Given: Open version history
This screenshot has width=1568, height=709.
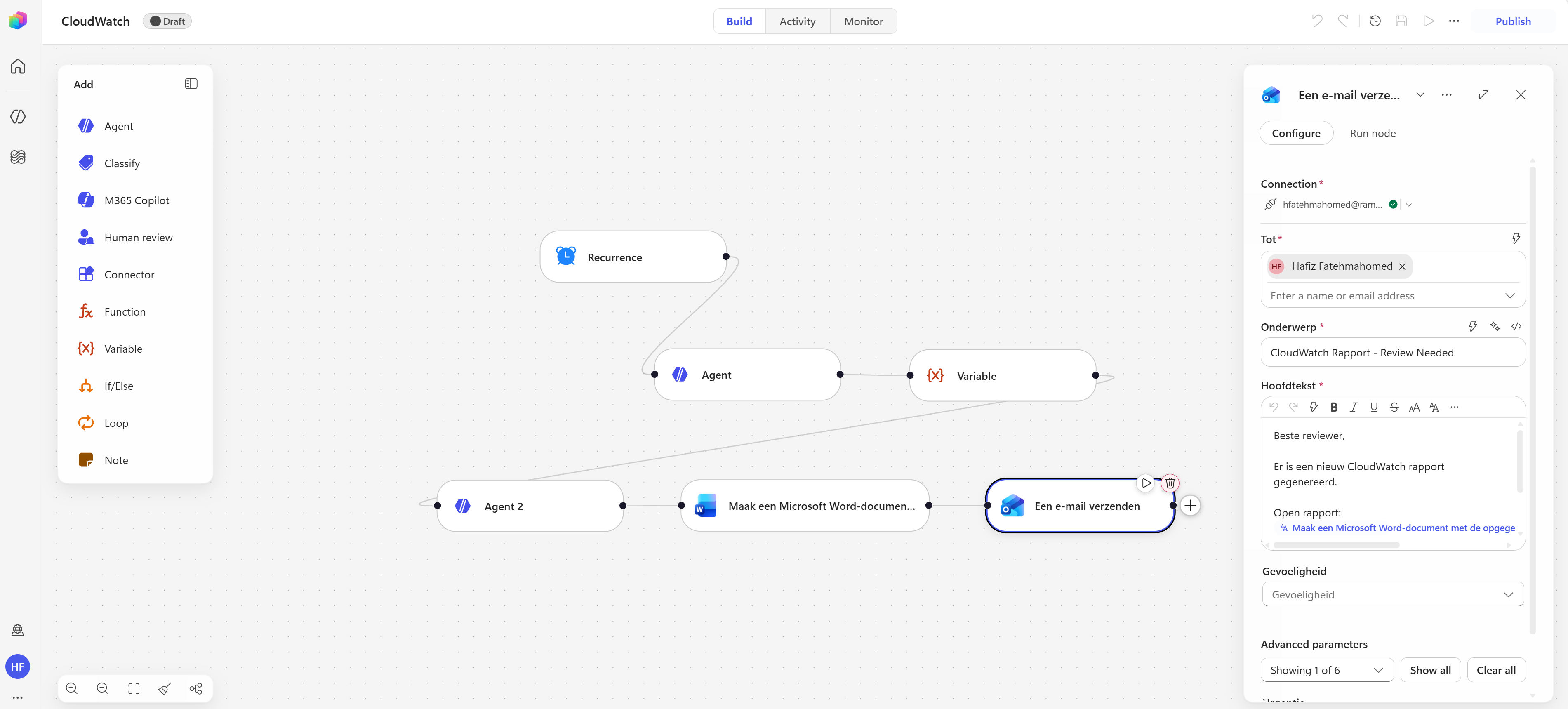Looking at the screenshot, I should tap(1375, 21).
